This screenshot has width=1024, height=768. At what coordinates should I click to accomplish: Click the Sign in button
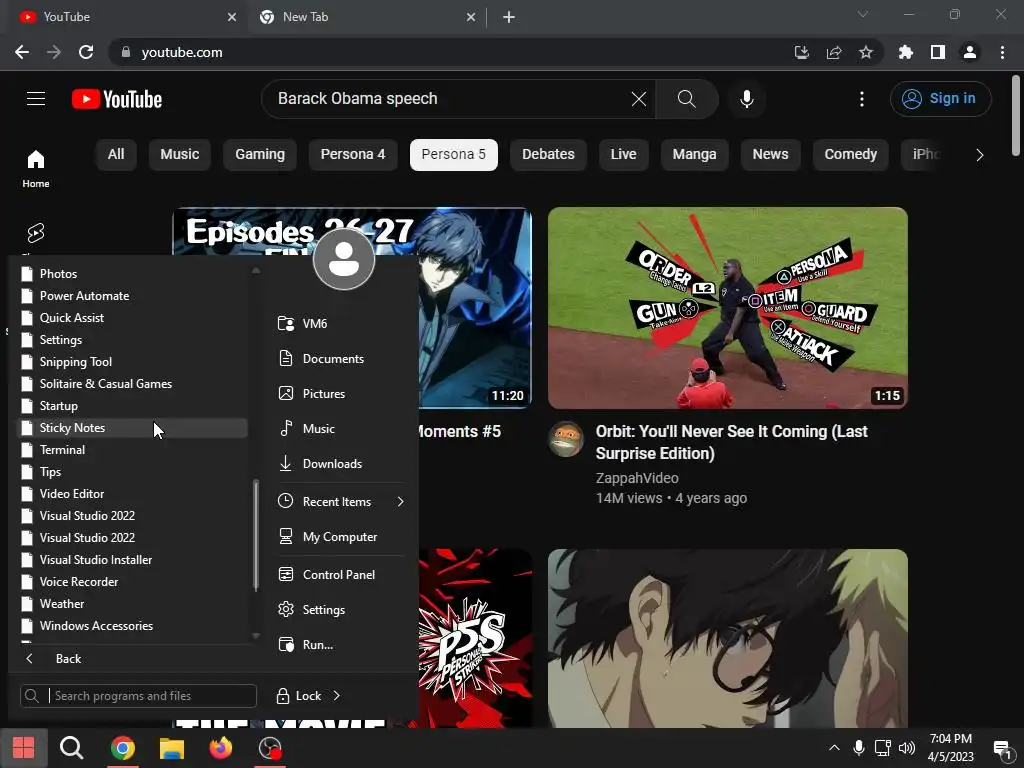[940, 99]
